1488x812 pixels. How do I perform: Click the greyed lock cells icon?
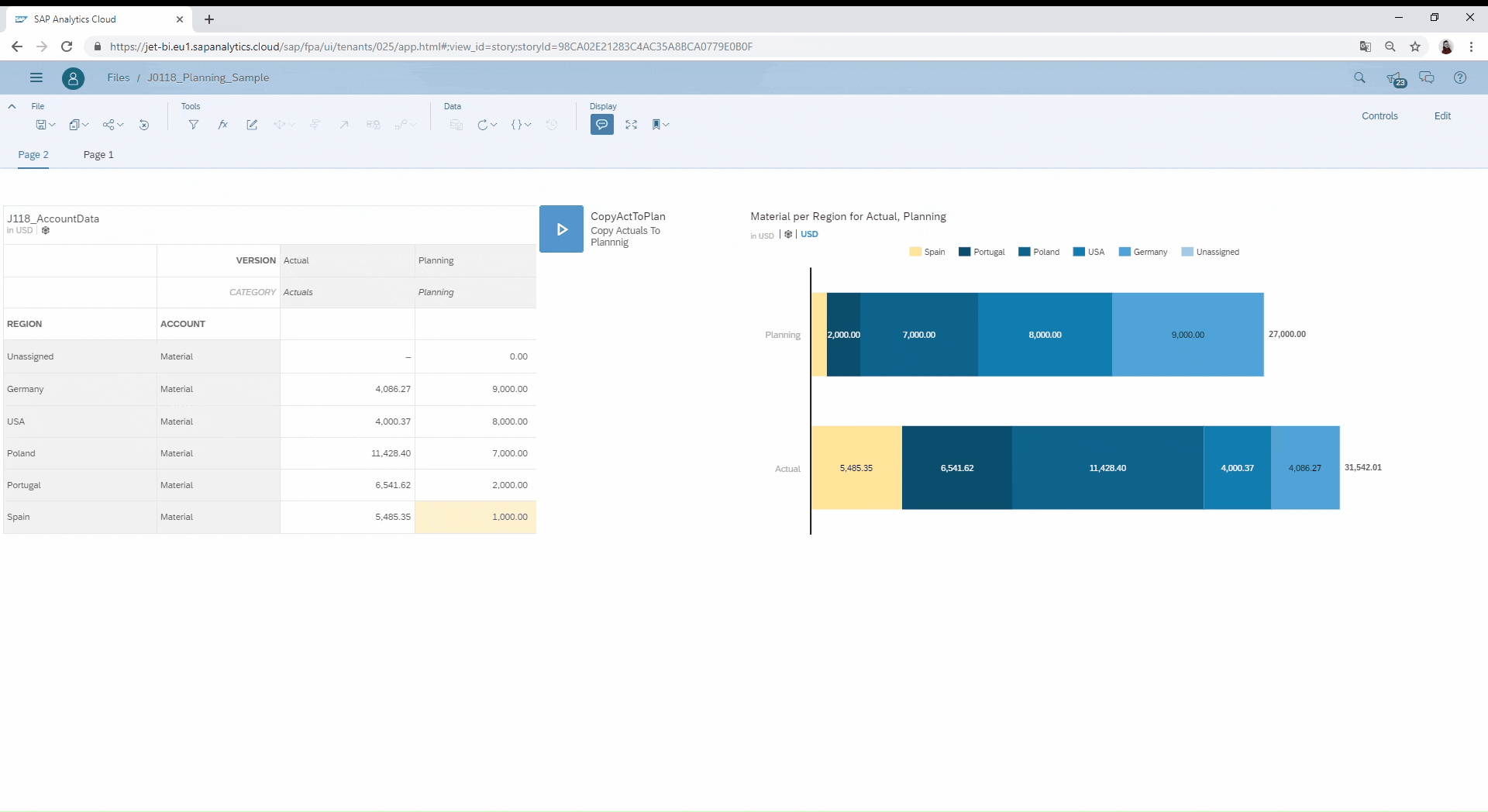(373, 125)
